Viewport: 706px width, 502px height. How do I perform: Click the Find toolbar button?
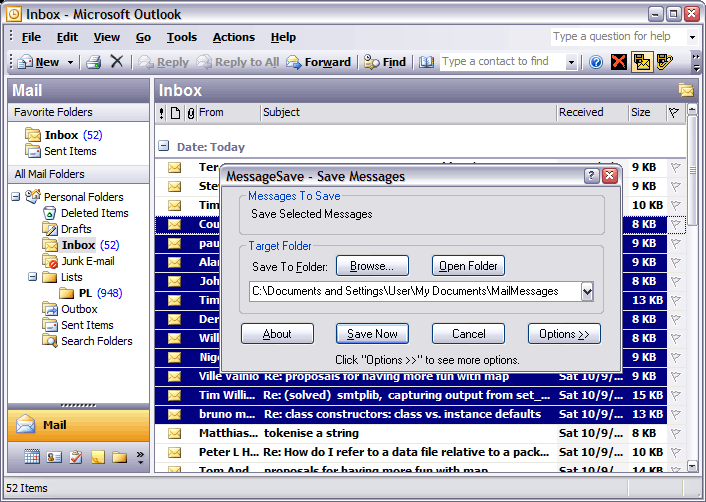tap(385, 62)
